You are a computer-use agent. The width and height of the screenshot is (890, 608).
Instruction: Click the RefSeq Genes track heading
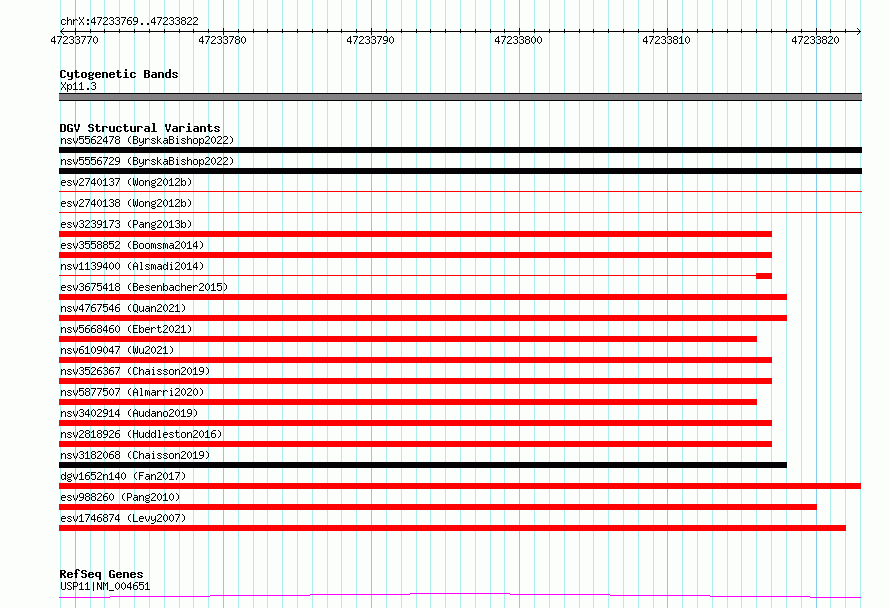102,575
